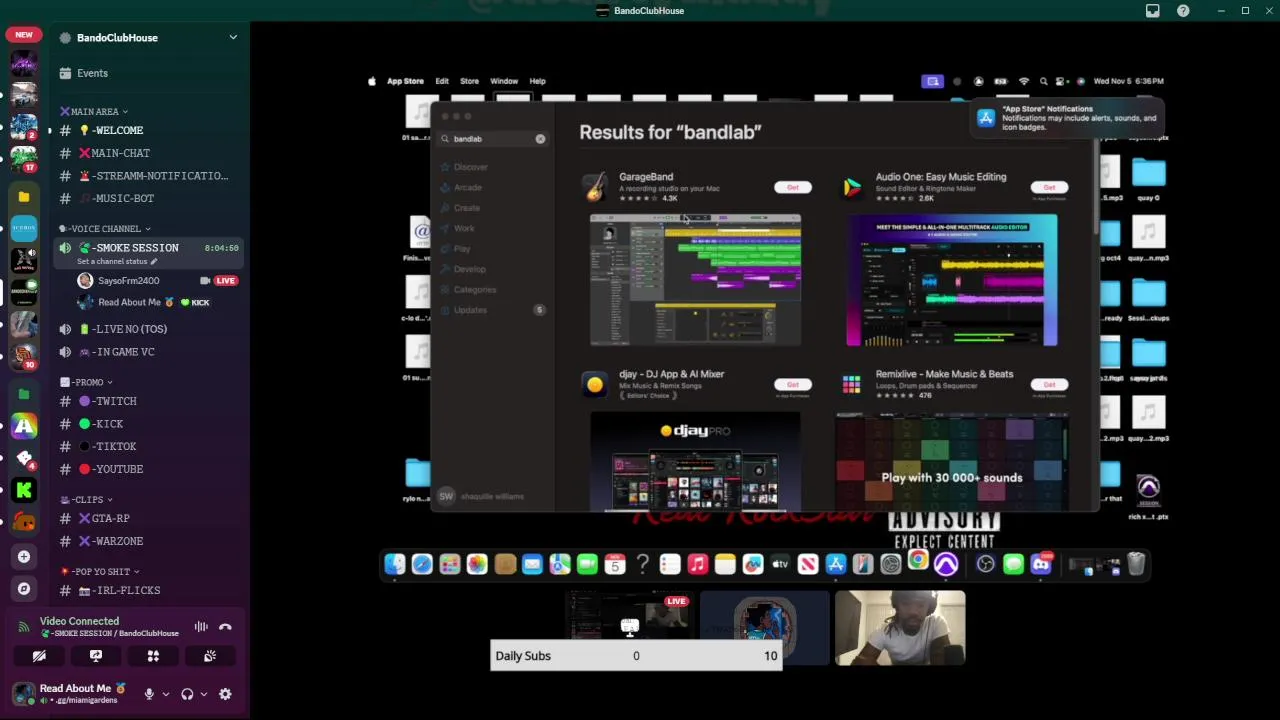Click the Finder icon in streamed dock
1280x720 pixels.
click(x=395, y=565)
